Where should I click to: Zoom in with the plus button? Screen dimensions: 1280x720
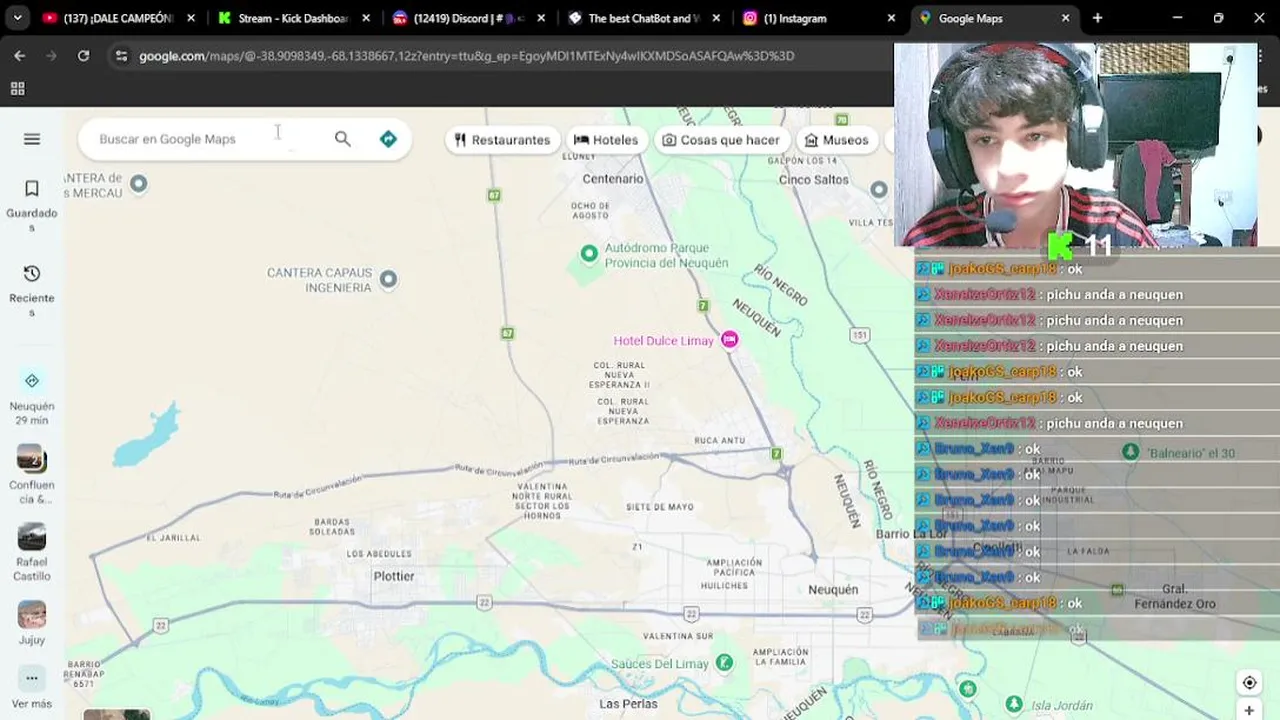click(x=1249, y=711)
